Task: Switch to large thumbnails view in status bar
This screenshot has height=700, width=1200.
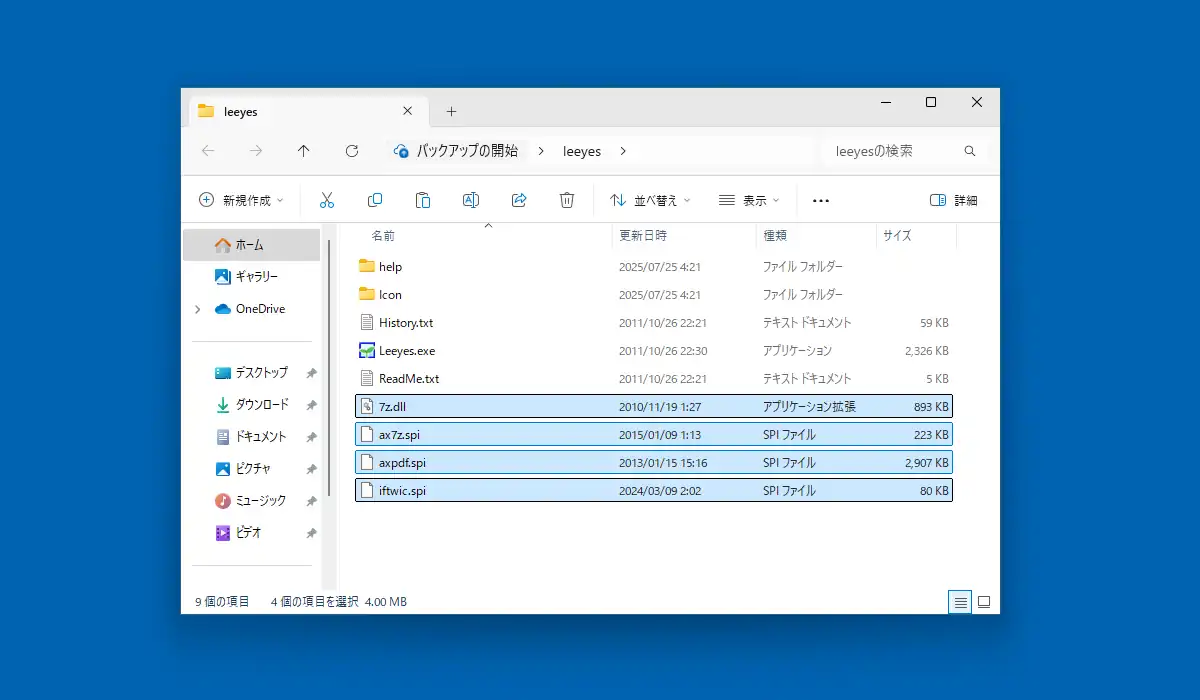Action: pos(984,602)
